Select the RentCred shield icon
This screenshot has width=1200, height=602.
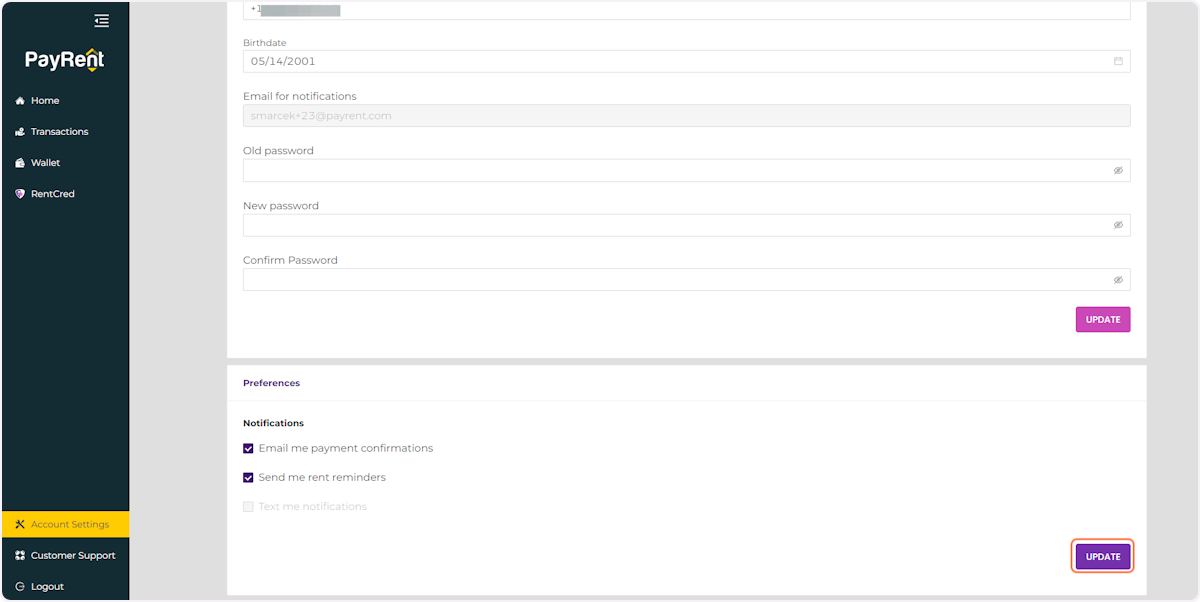click(18, 193)
